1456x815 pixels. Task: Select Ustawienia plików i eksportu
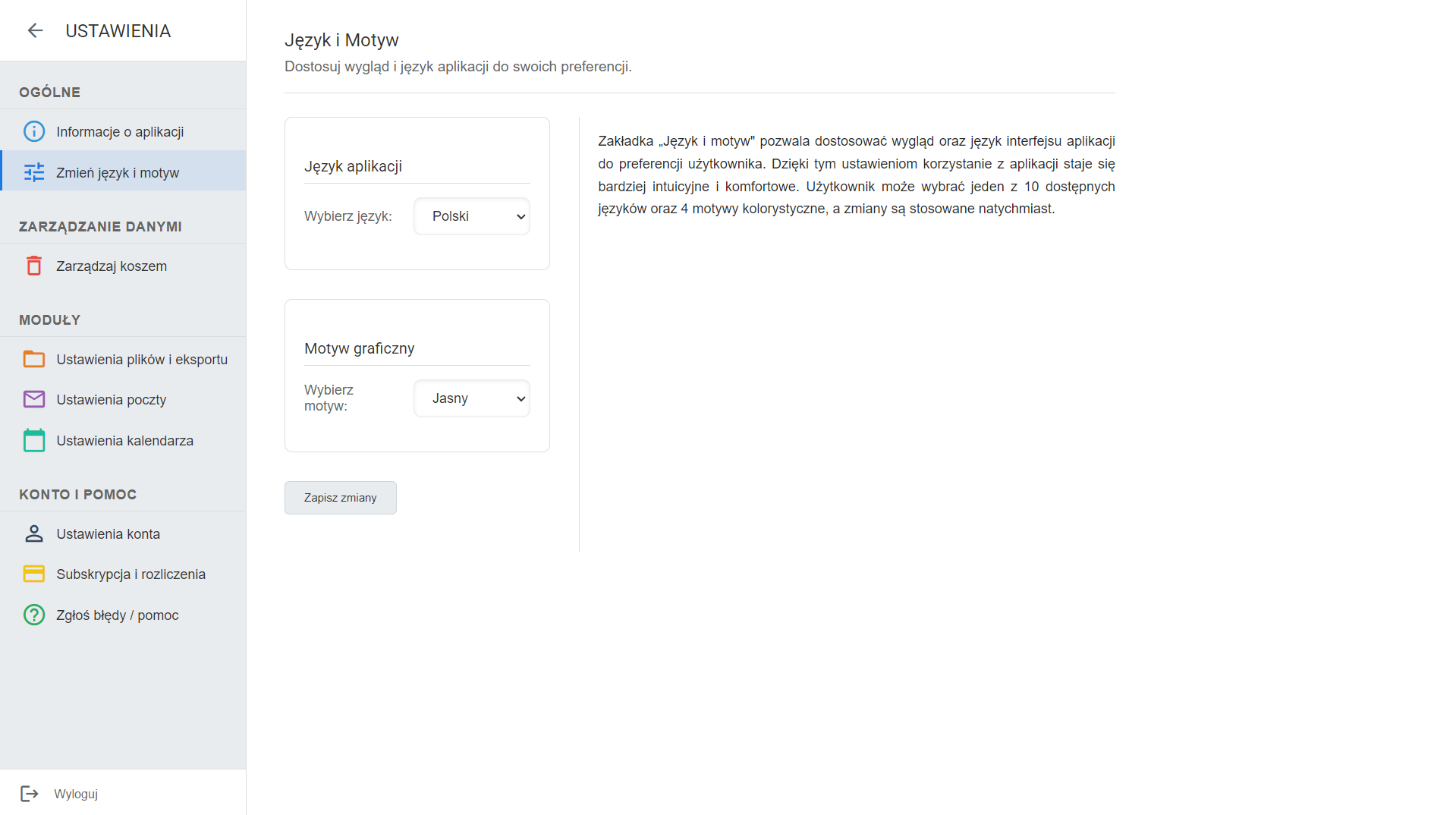tap(142, 360)
